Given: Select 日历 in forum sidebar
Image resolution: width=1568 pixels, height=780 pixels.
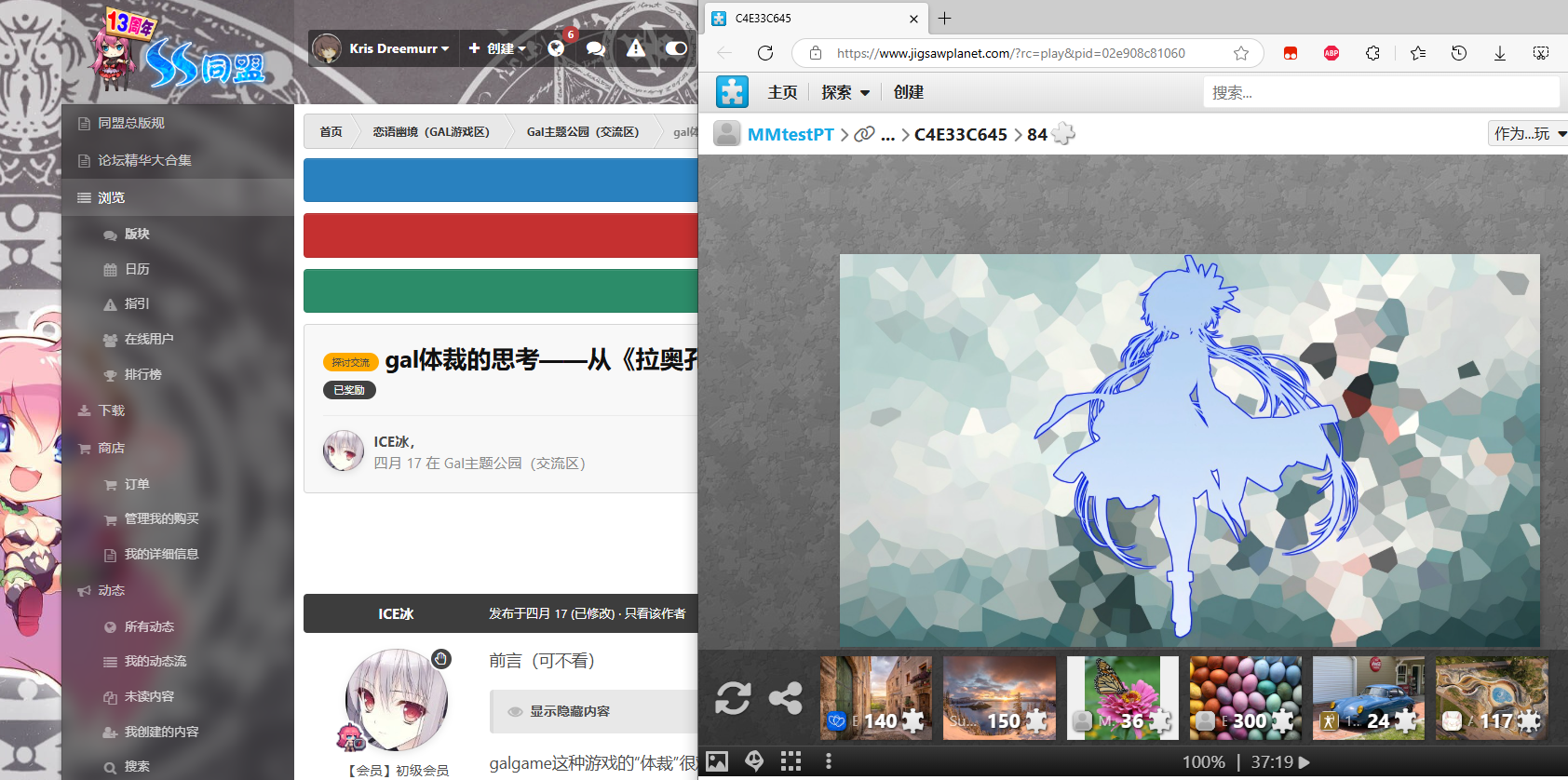Looking at the screenshot, I should 137,269.
